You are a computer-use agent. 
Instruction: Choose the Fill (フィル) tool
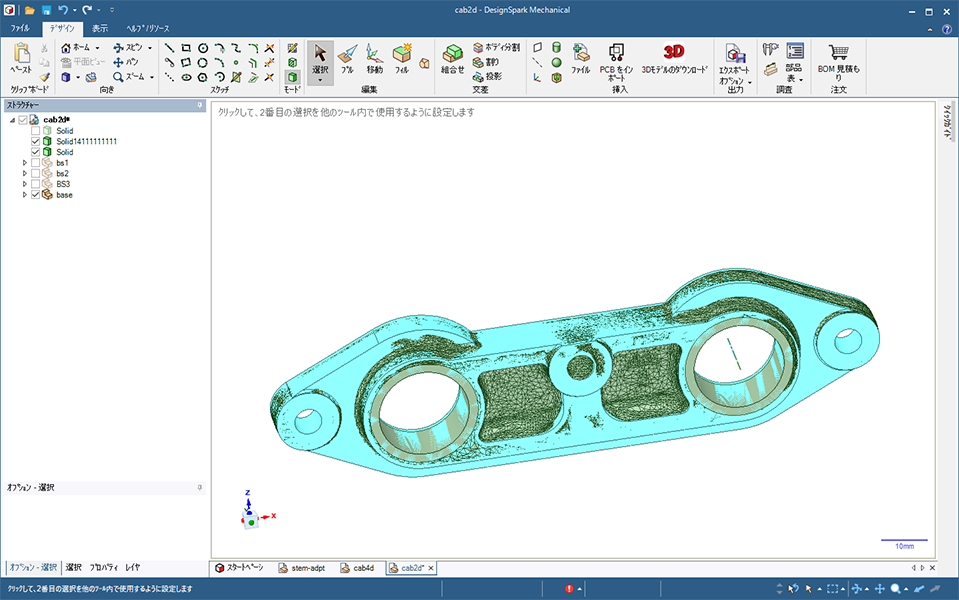click(x=403, y=58)
